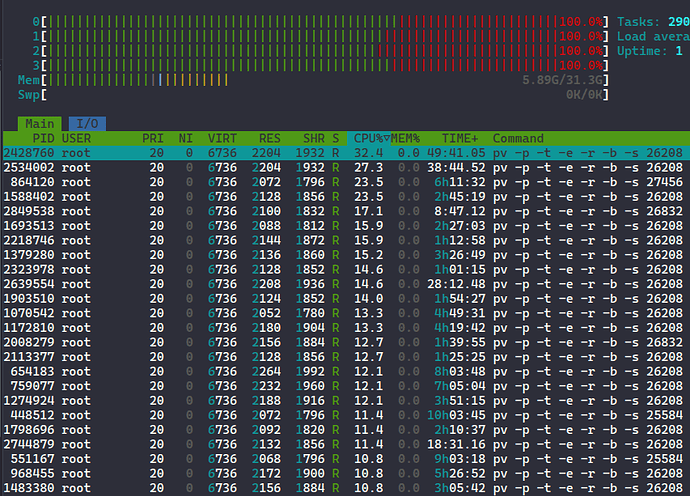Click the Load average text
690x496 pixels.
pyautogui.click(x=653, y=36)
